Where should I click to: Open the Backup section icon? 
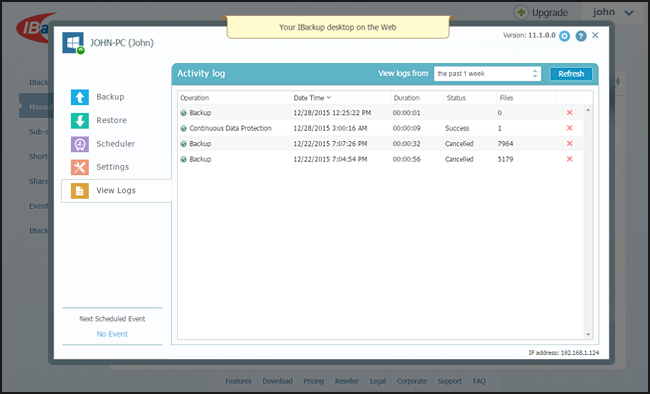(x=80, y=97)
